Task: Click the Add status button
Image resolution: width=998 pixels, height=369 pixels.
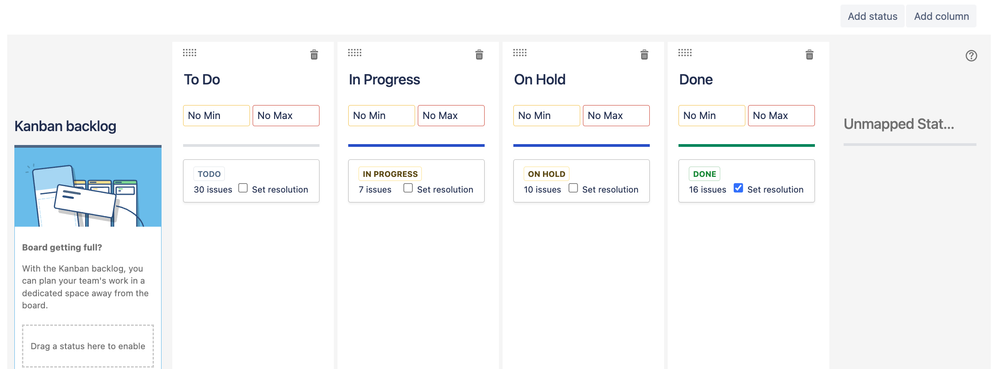Action: point(873,17)
